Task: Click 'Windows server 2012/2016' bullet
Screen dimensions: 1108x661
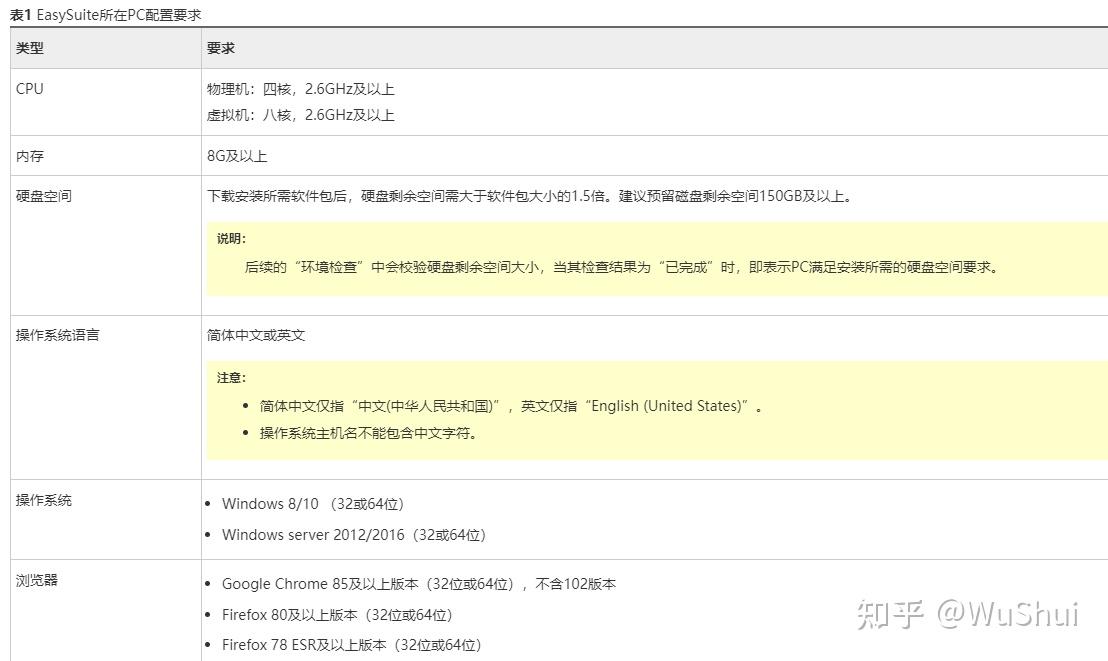Action: coord(353,535)
